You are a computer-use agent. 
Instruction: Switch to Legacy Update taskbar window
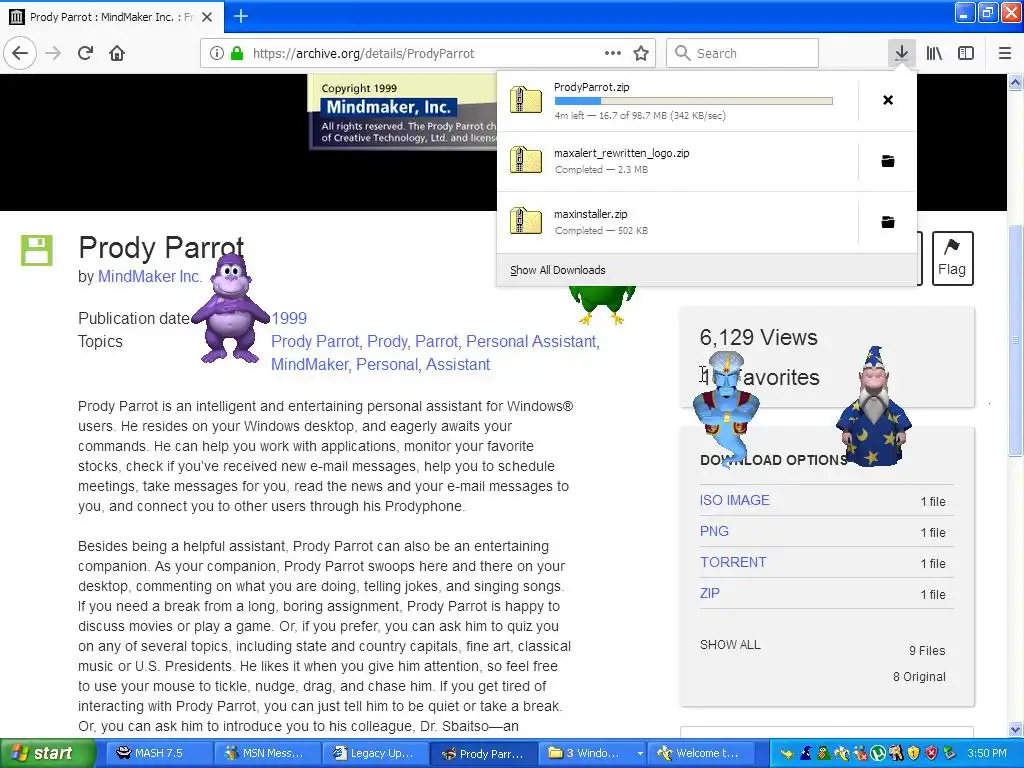point(375,753)
